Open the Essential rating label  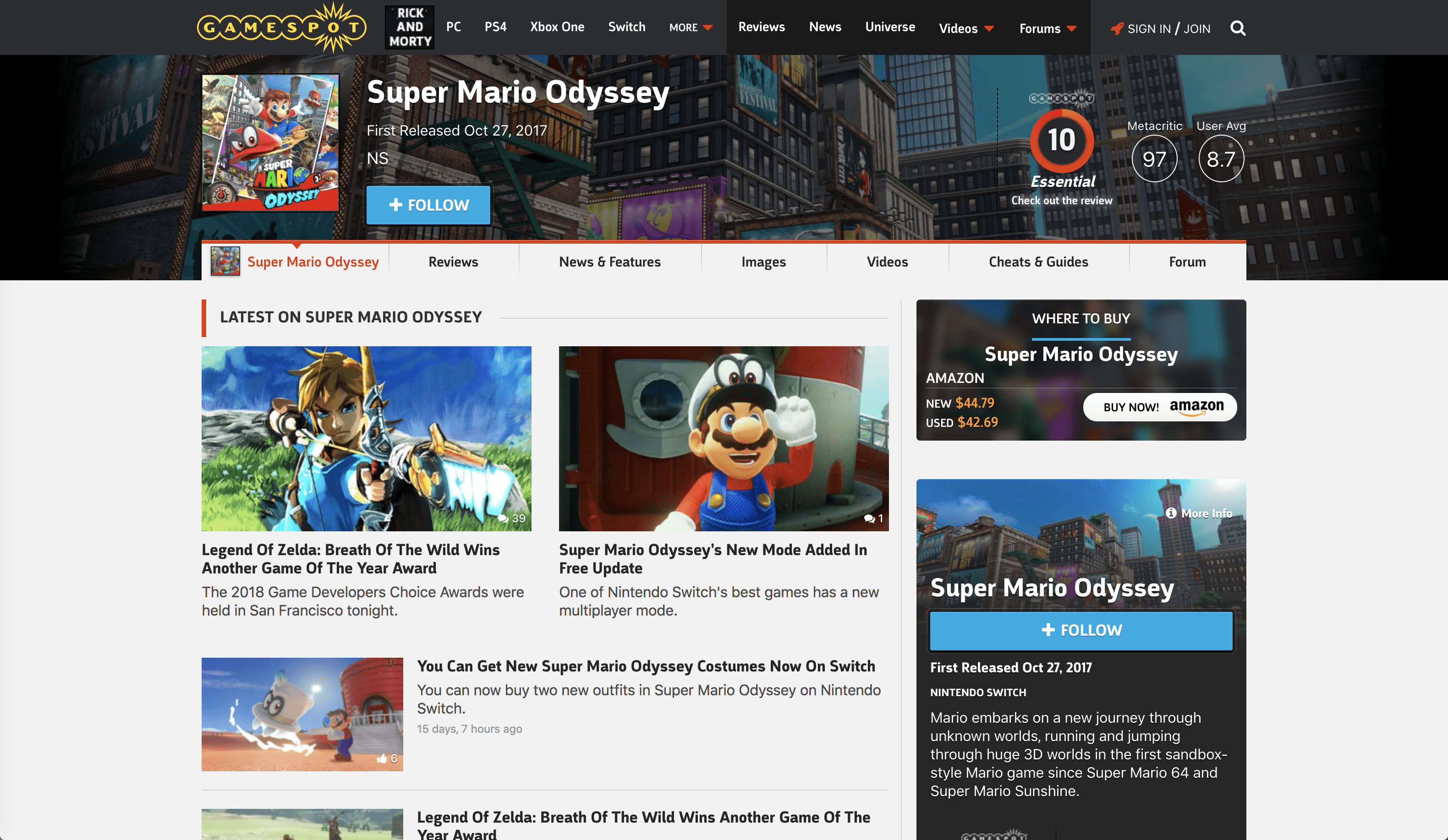[x=1063, y=181]
